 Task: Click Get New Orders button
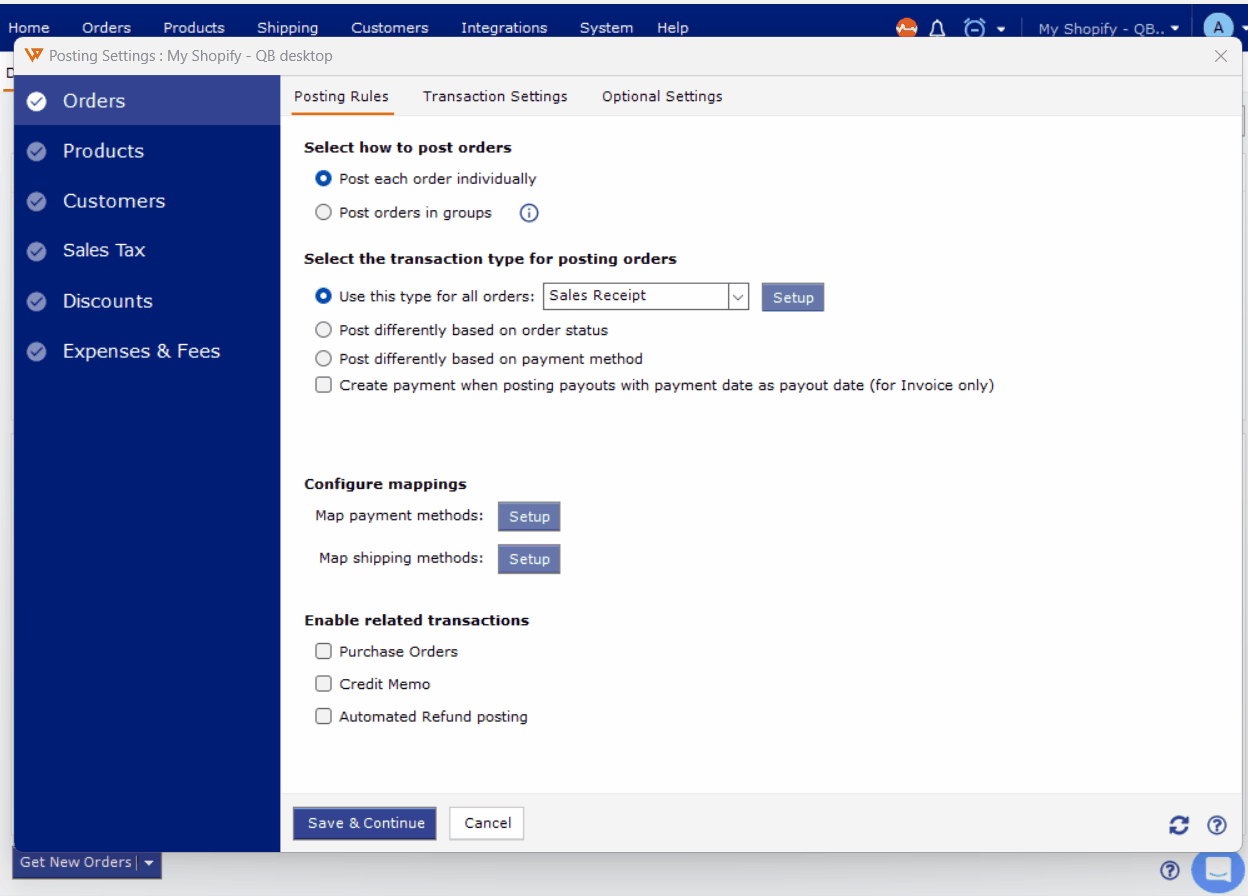point(76,863)
